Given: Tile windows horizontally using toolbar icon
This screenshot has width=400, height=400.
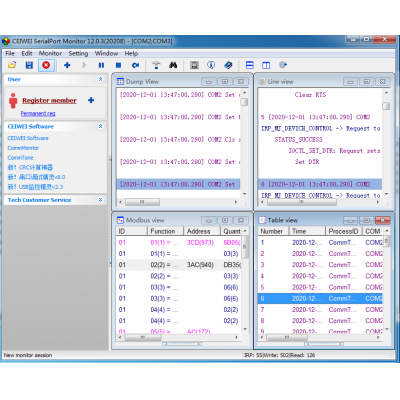Looking at the screenshot, I should click(x=249, y=65).
